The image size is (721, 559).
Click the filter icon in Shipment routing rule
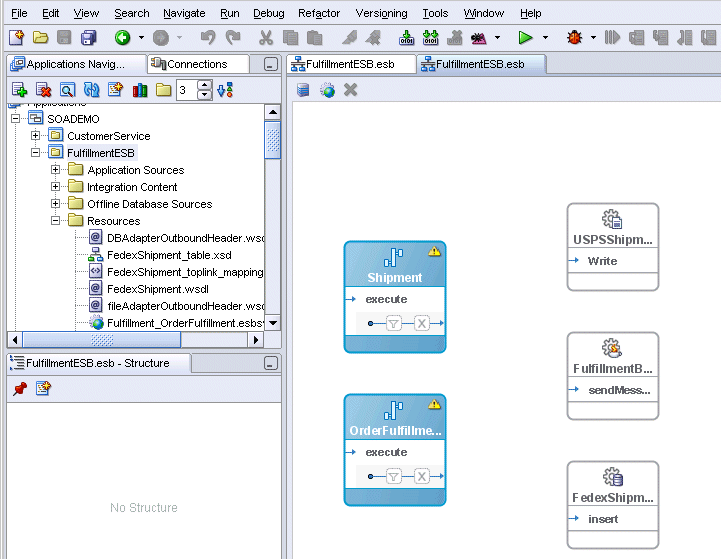point(394,324)
